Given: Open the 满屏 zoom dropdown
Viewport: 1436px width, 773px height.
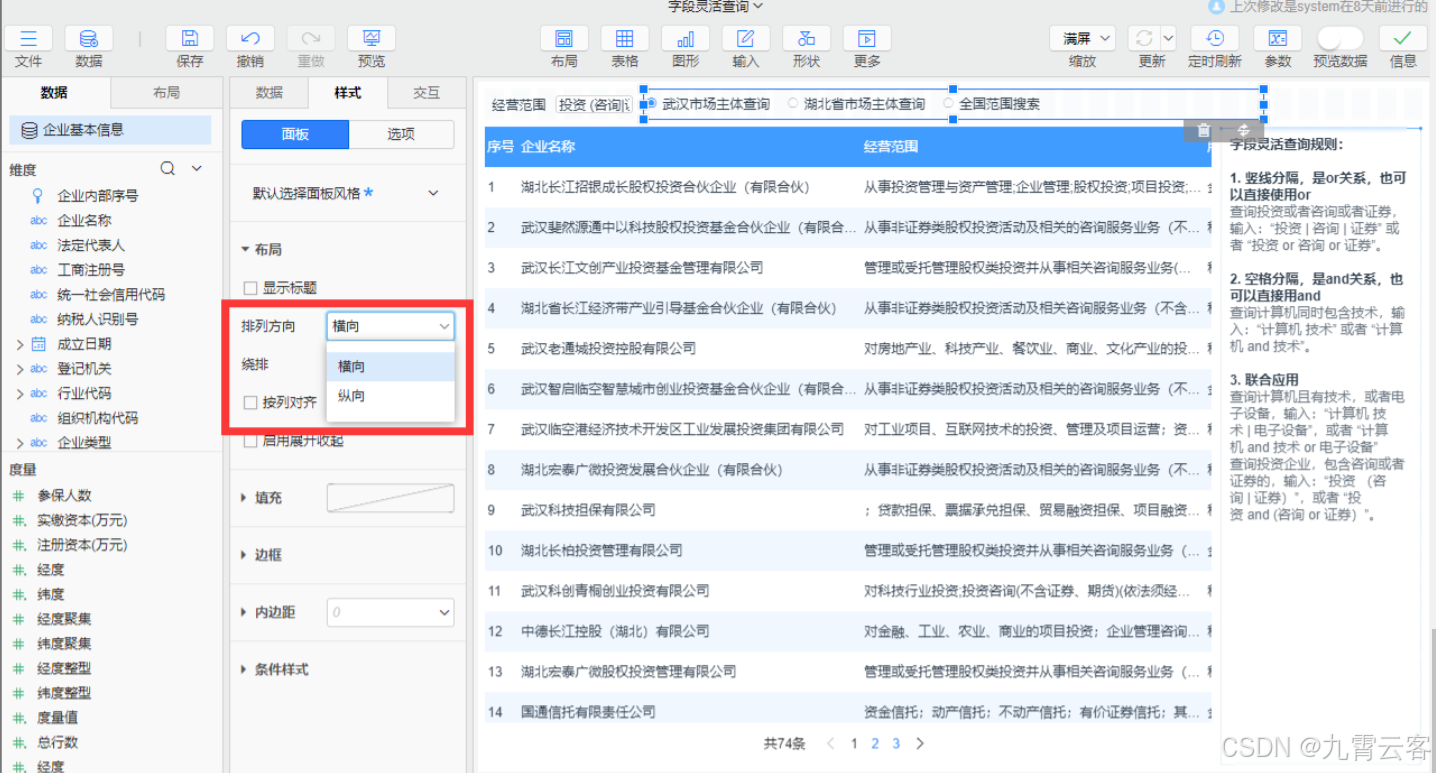Looking at the screenshot, I should click(1083, 38).
